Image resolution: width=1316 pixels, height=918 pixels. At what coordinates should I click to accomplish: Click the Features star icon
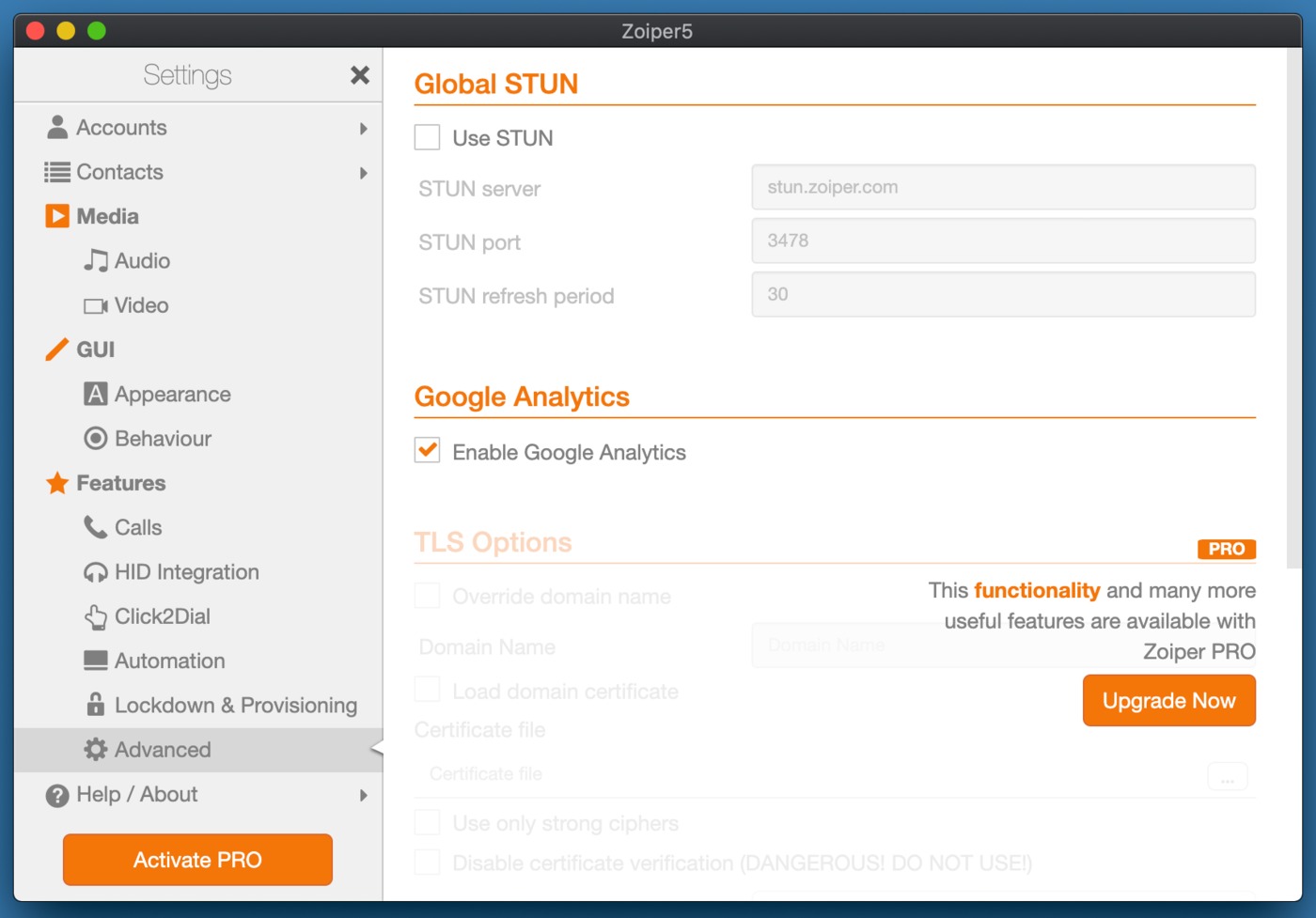(x=57, y=483)
